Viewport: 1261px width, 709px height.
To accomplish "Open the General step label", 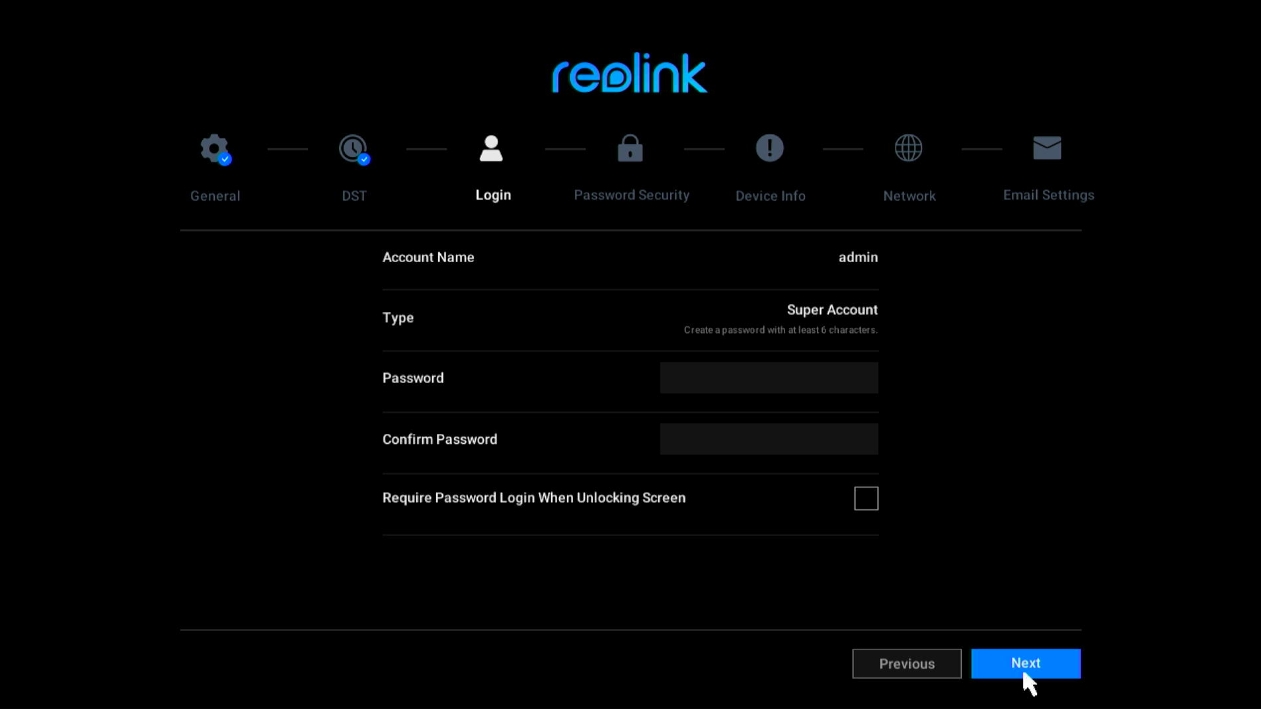I will pos(215,196).
